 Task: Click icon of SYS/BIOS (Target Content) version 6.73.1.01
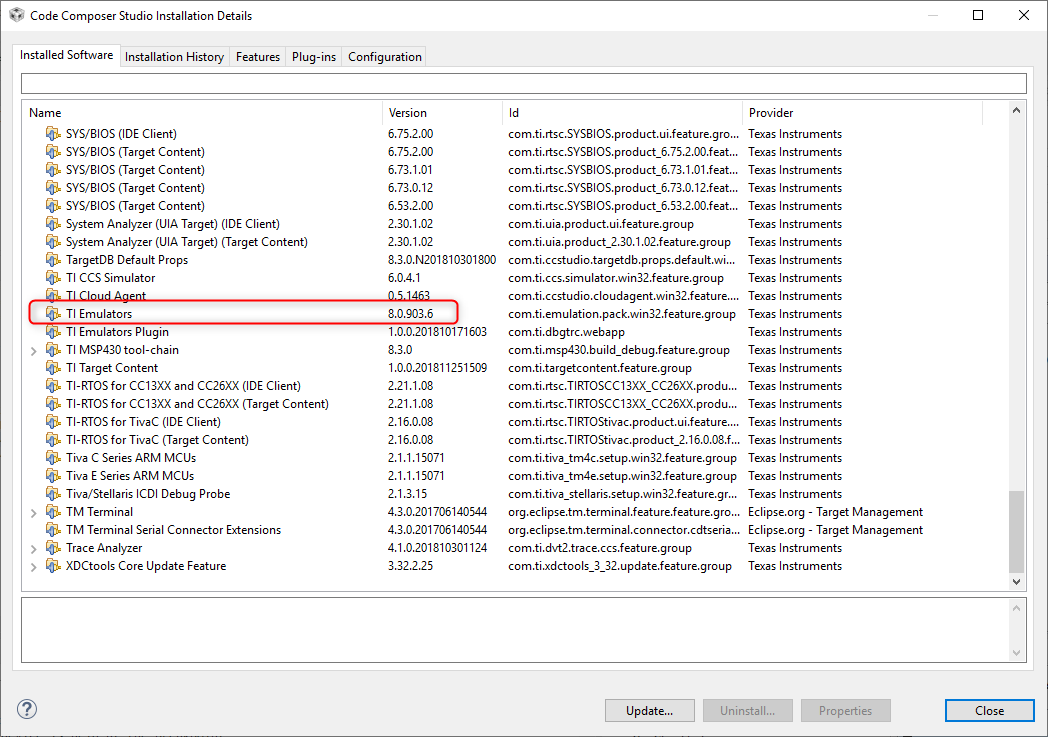(x=53, y=170)
